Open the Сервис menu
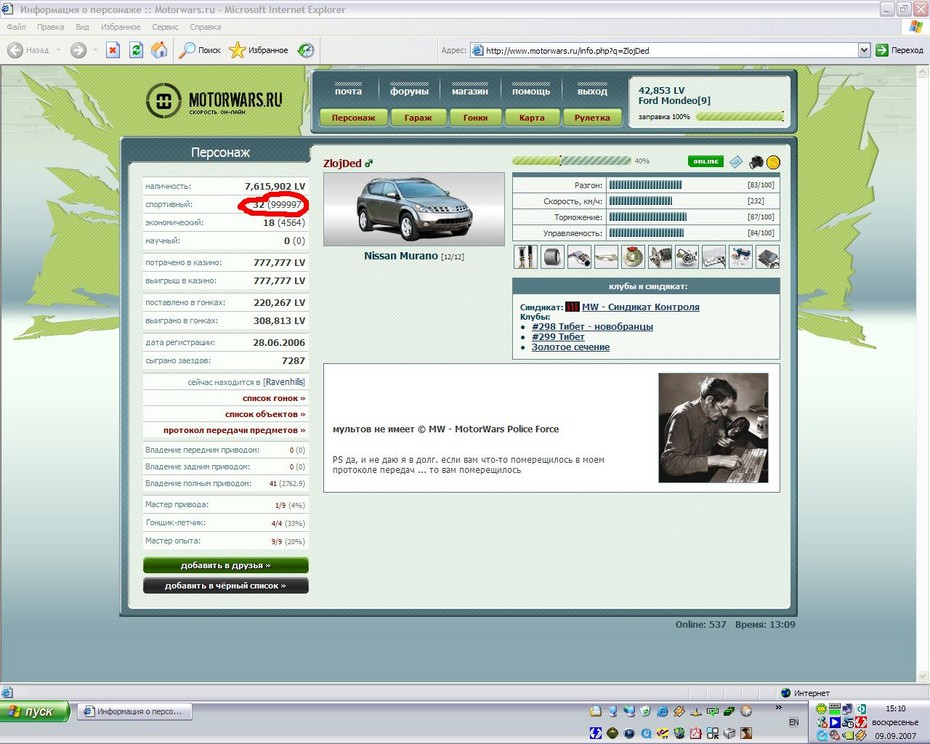The width and height of the screenshot is (930, 744). (x=165, y=27)
